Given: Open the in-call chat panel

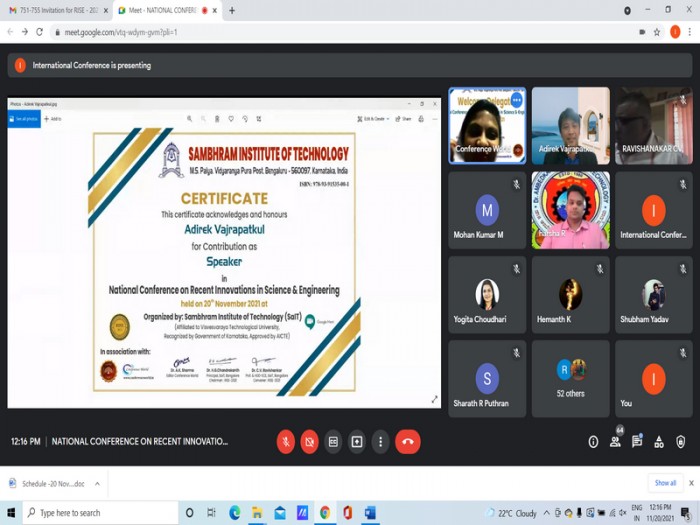Looking at the screenshot, I should coord(637,442).
